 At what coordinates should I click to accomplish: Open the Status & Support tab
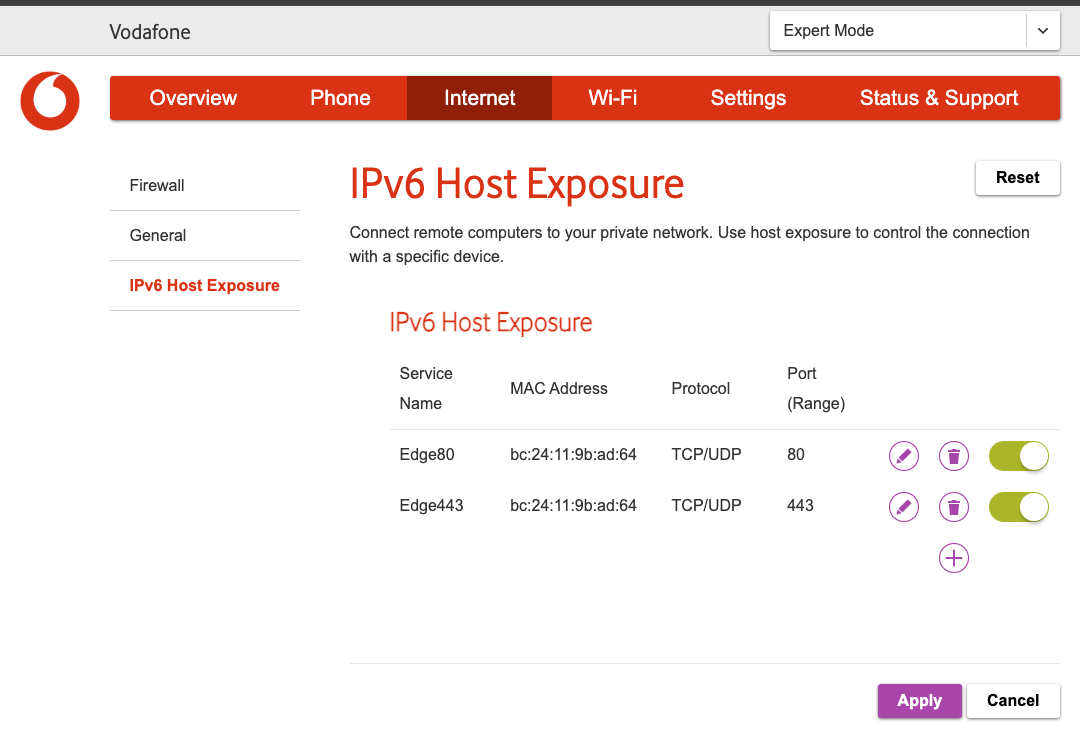tap(938, 97)
